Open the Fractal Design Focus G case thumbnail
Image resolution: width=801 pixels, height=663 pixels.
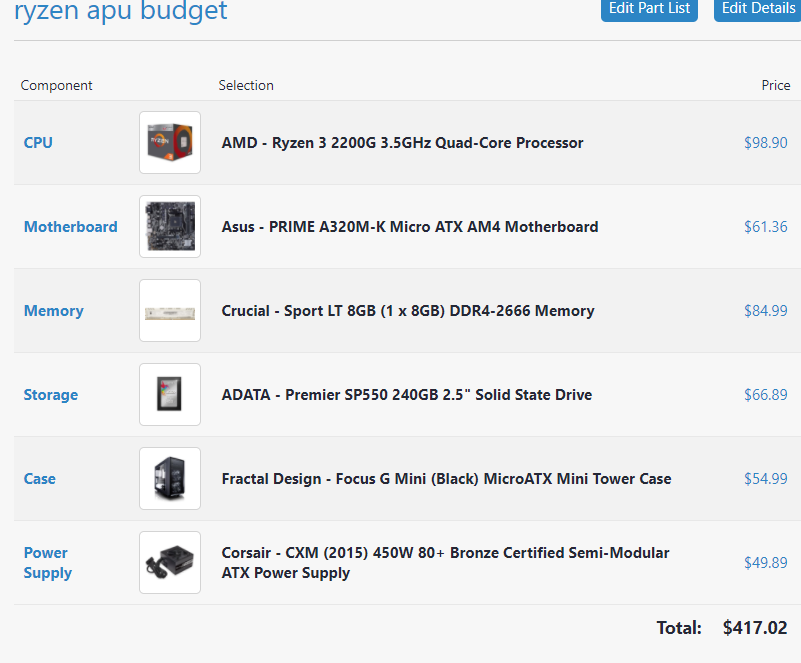pos(170,479)
